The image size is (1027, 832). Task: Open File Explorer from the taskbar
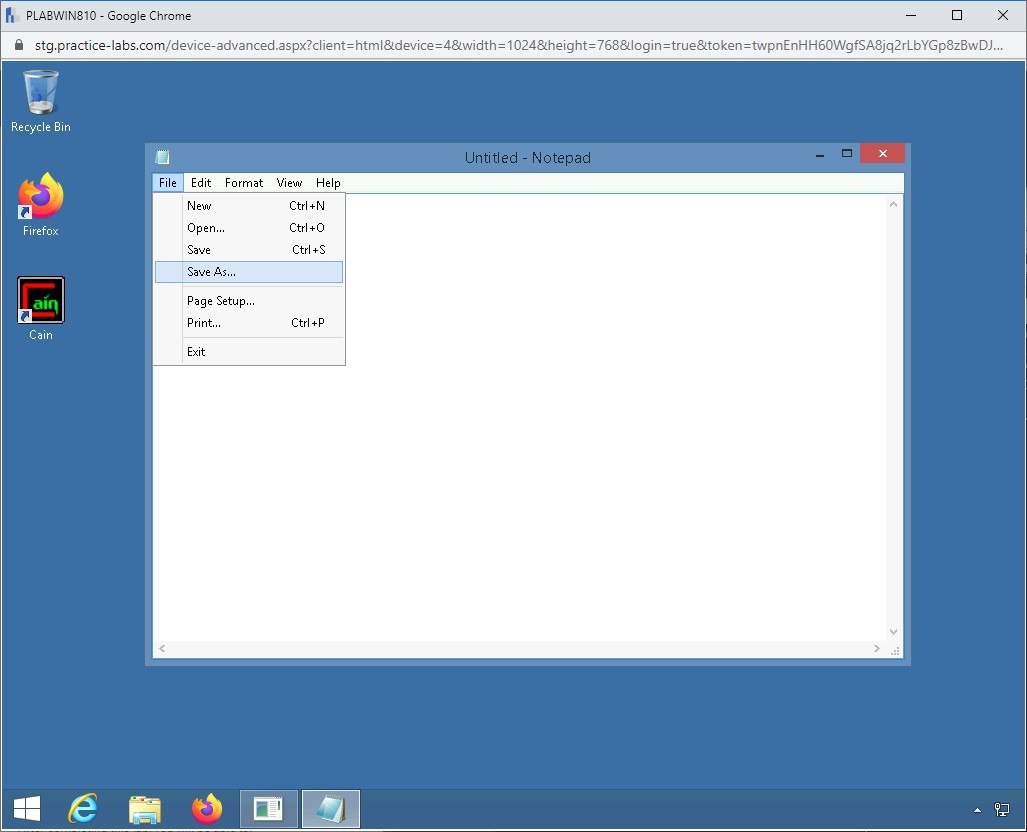tap(145, 809)
